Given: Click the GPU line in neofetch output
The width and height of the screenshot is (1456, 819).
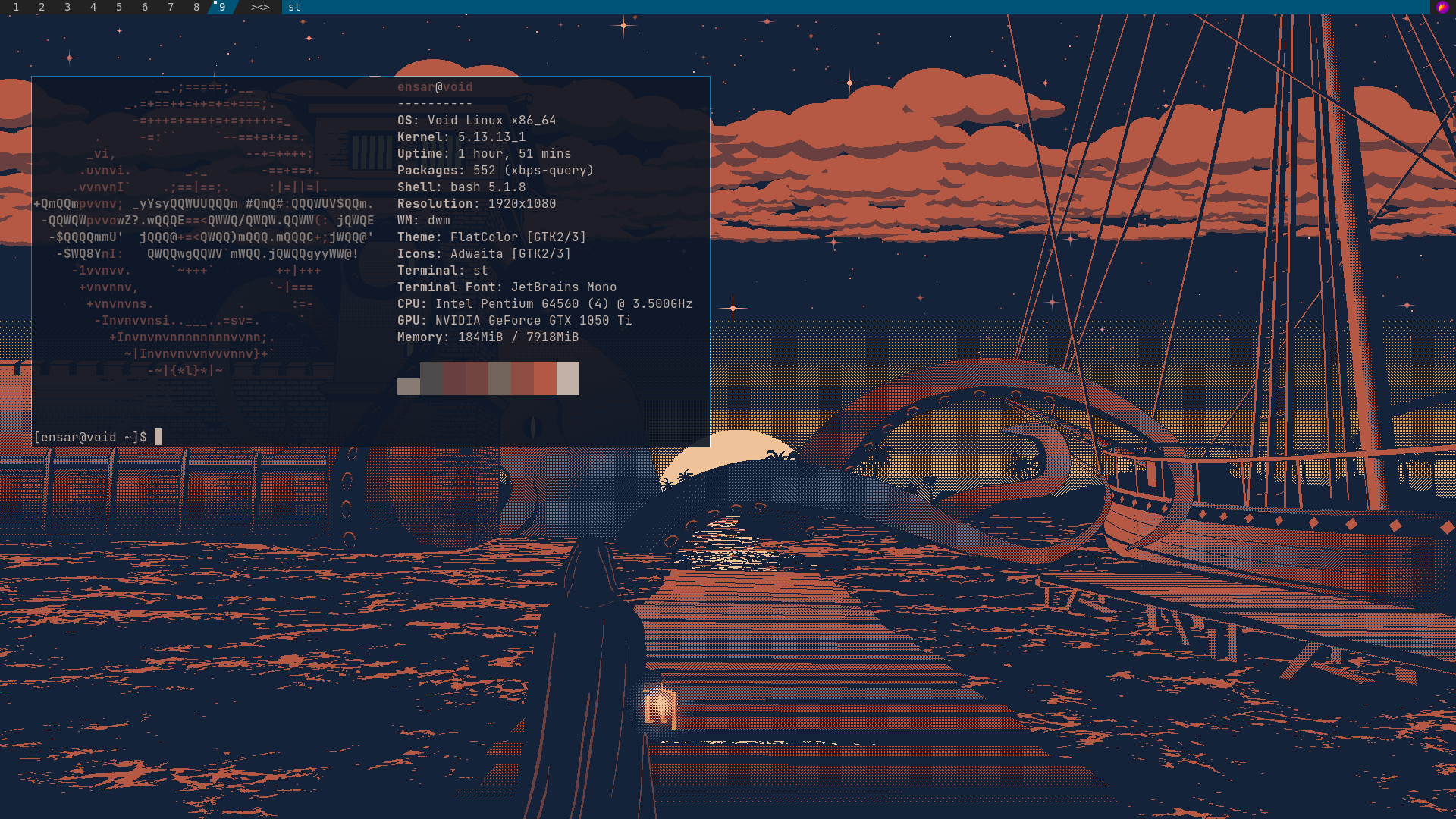Looking at the screenshot, I should 514,321.
